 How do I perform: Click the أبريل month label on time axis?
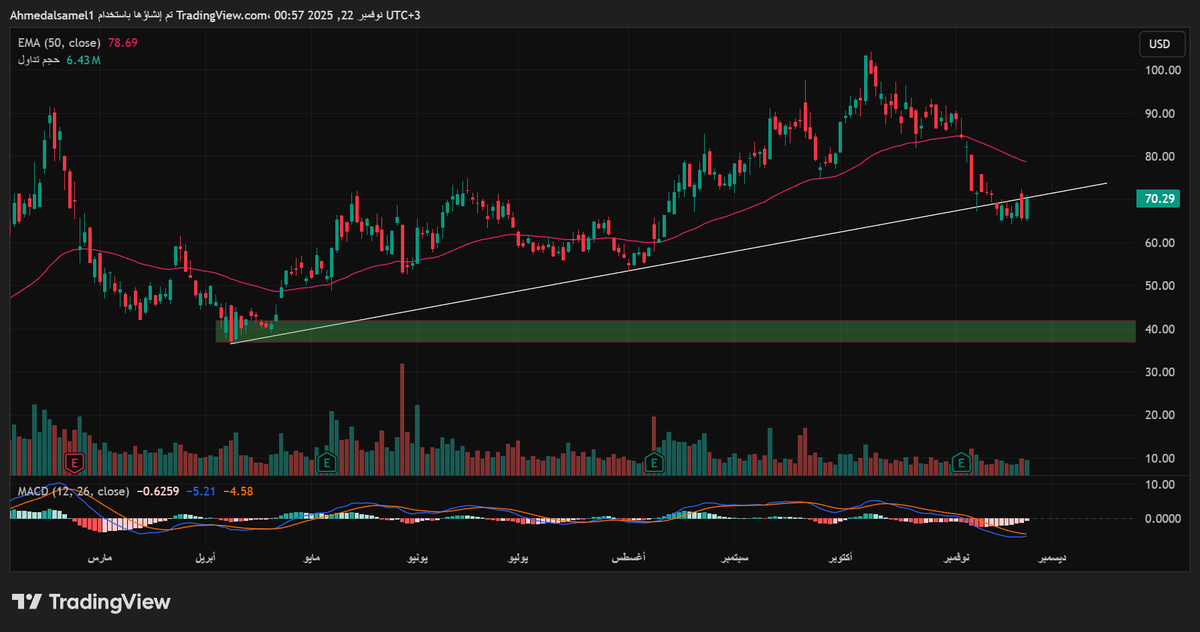(x=204, y=556)
